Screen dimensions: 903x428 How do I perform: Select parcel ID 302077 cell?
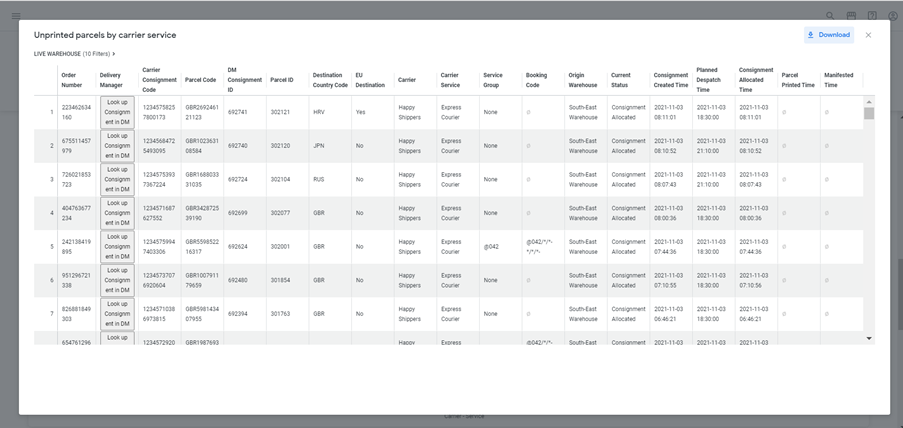(x=287, y=213)
